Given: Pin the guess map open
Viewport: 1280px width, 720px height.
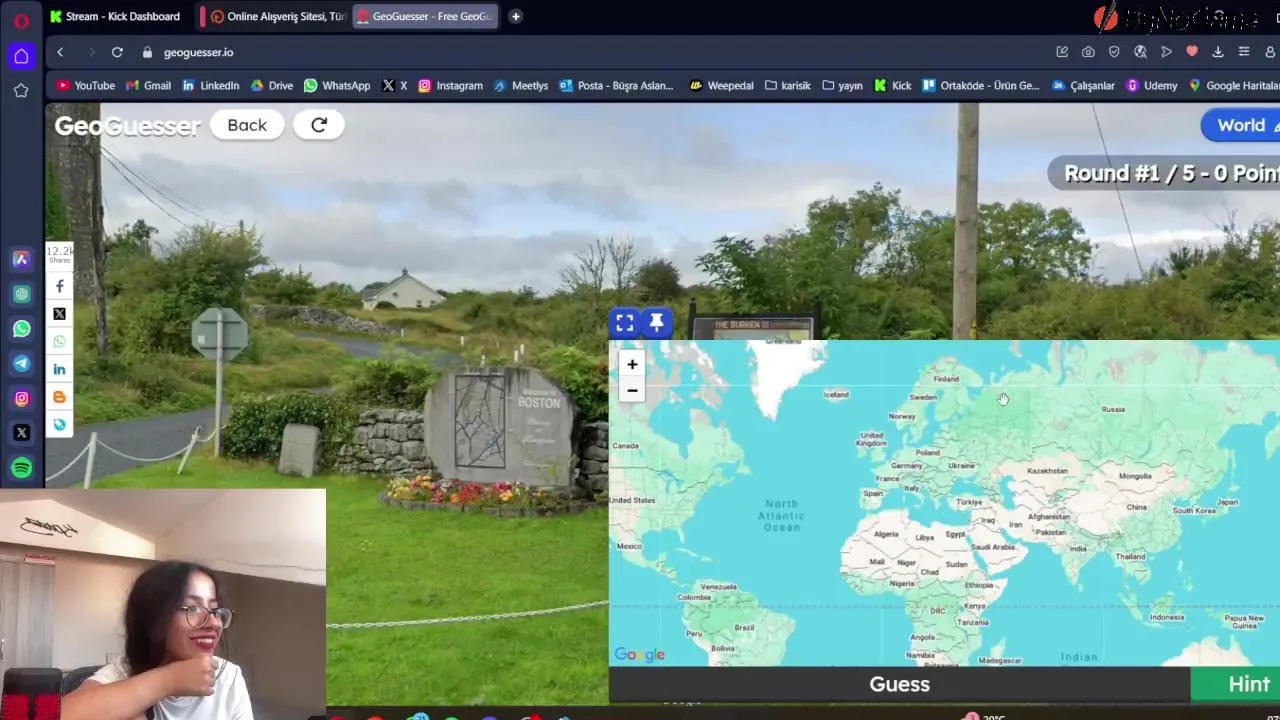Looking at the screenshot, I should [656, 322].
